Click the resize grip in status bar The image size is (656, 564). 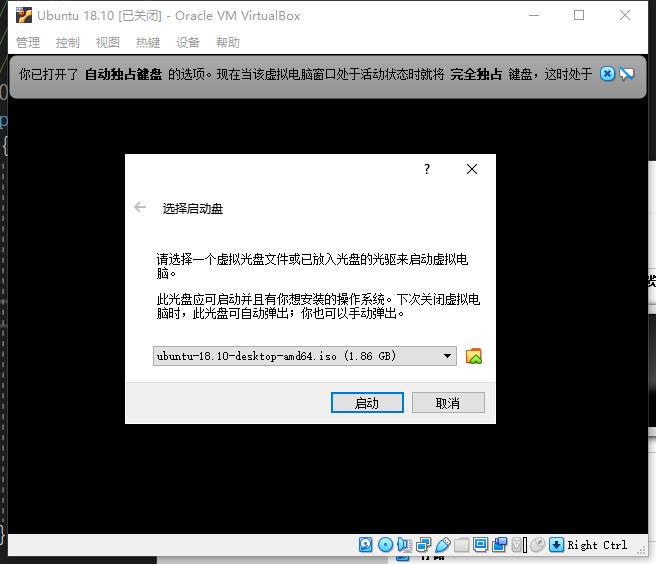click(641, 550)
